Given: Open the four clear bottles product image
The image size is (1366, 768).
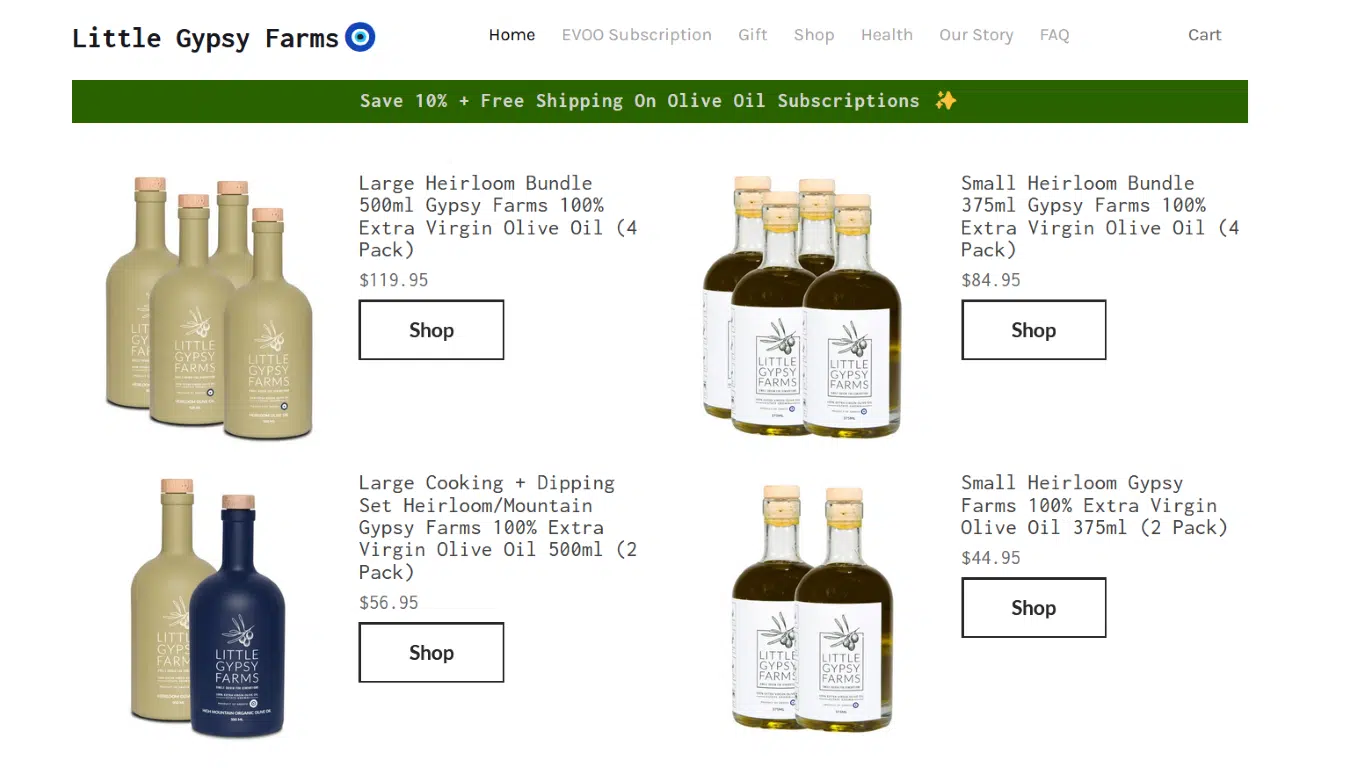Looking at the screenshot, I should tap(802, 306).
